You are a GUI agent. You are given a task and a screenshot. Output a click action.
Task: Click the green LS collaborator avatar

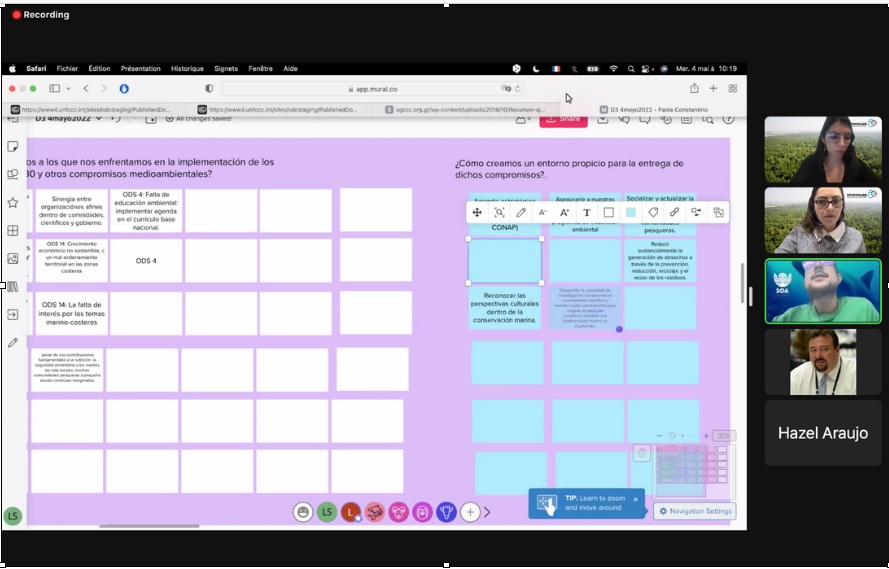(327, 512)
